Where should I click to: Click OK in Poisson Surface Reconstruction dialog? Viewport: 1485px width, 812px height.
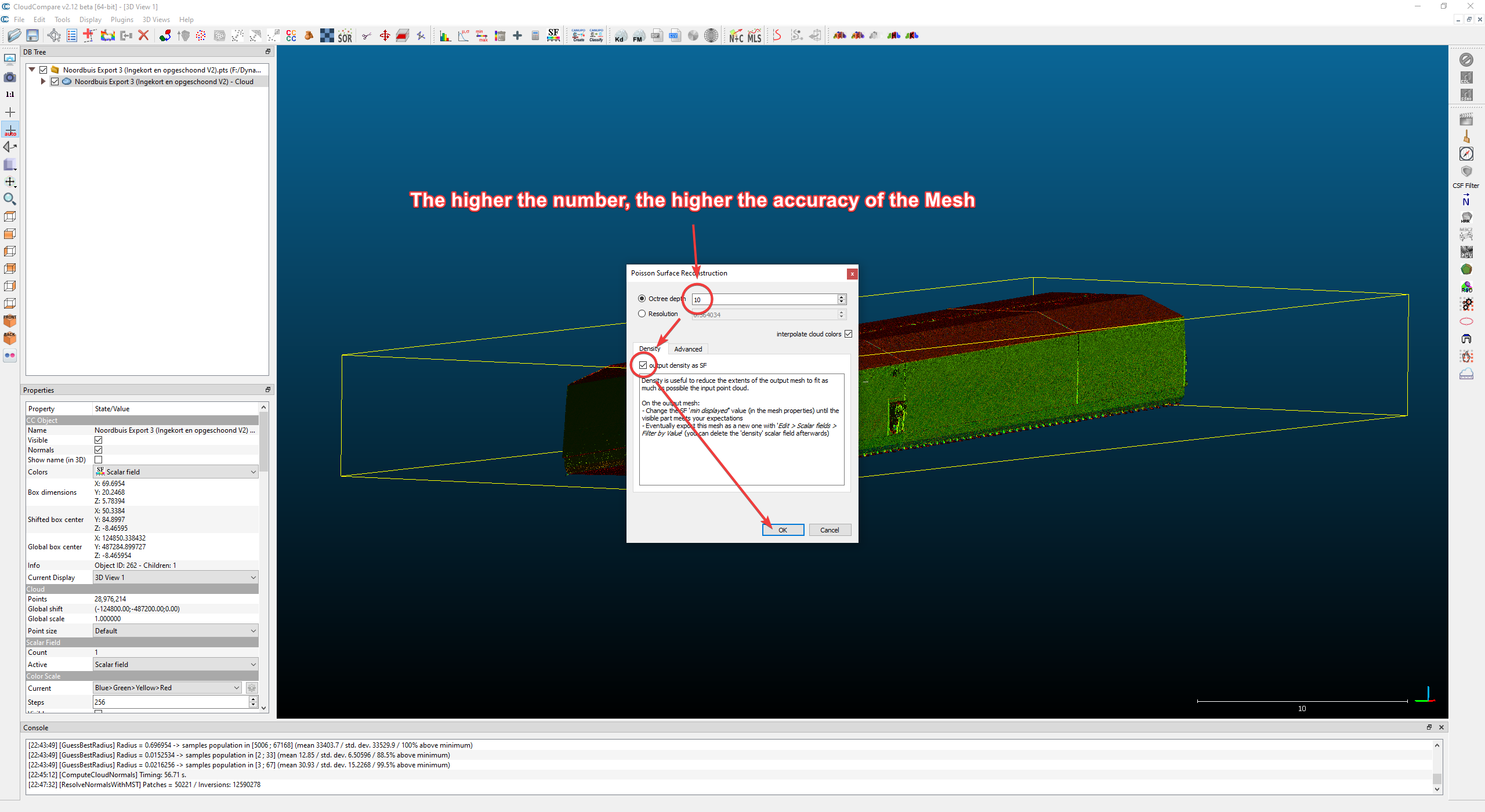(783, 530)
